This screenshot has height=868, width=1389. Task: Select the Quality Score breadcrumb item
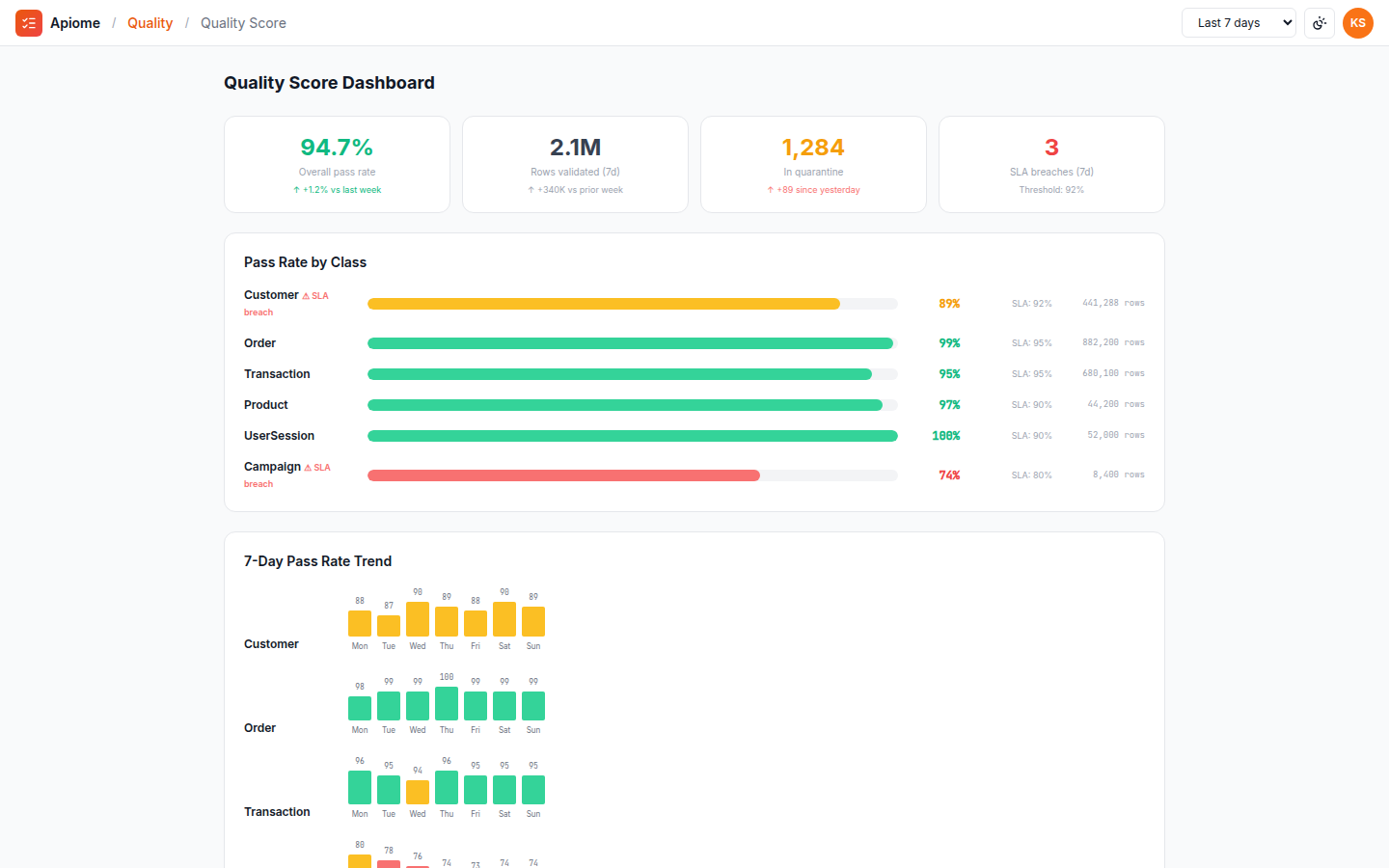pyautogui.click(x=243, y=23)
